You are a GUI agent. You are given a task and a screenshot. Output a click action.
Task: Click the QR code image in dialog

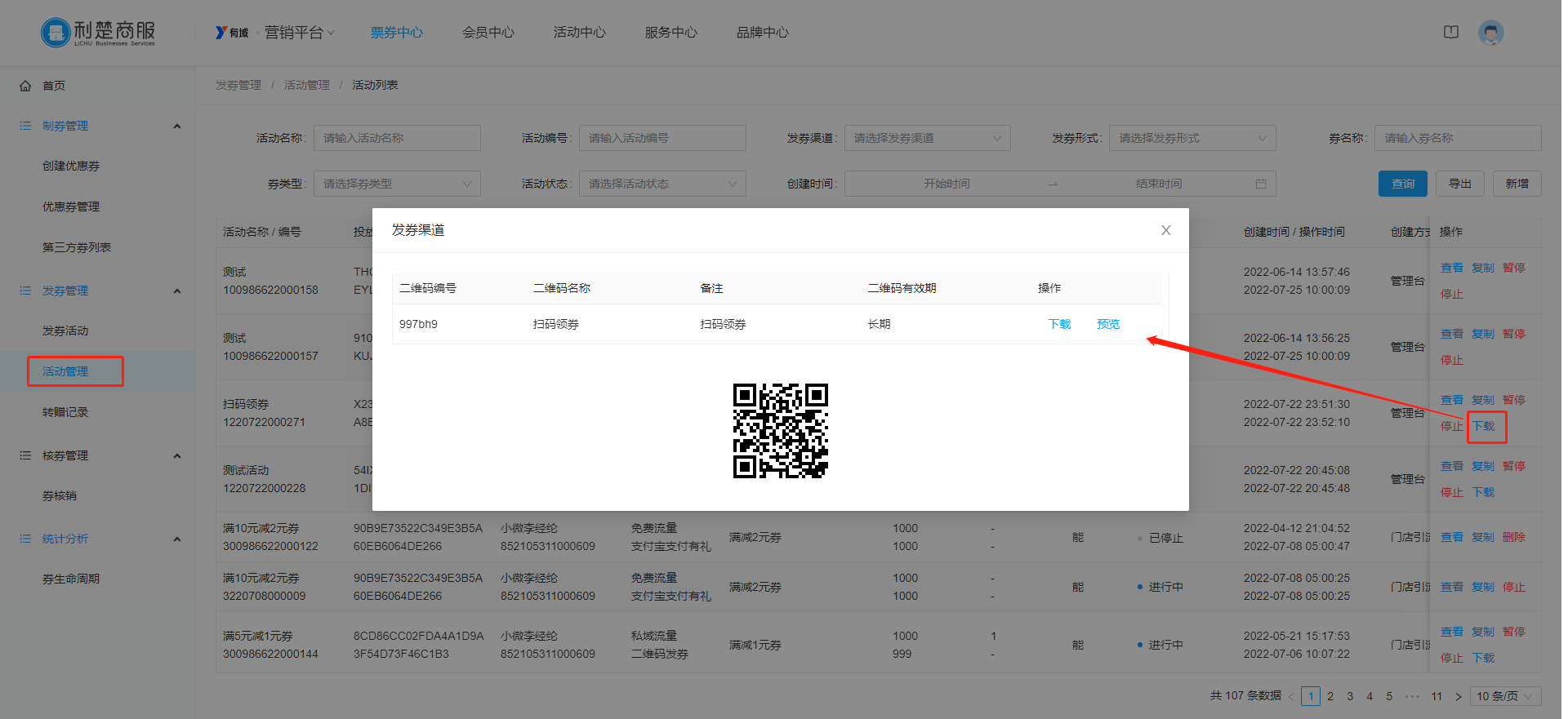(781, 431)
